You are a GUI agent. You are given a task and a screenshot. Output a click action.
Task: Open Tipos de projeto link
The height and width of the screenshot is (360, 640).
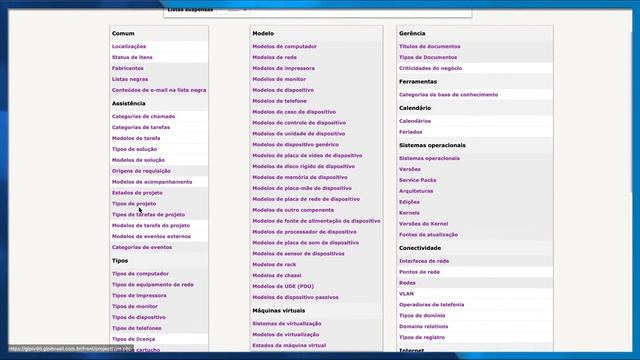tap(134, 204)
